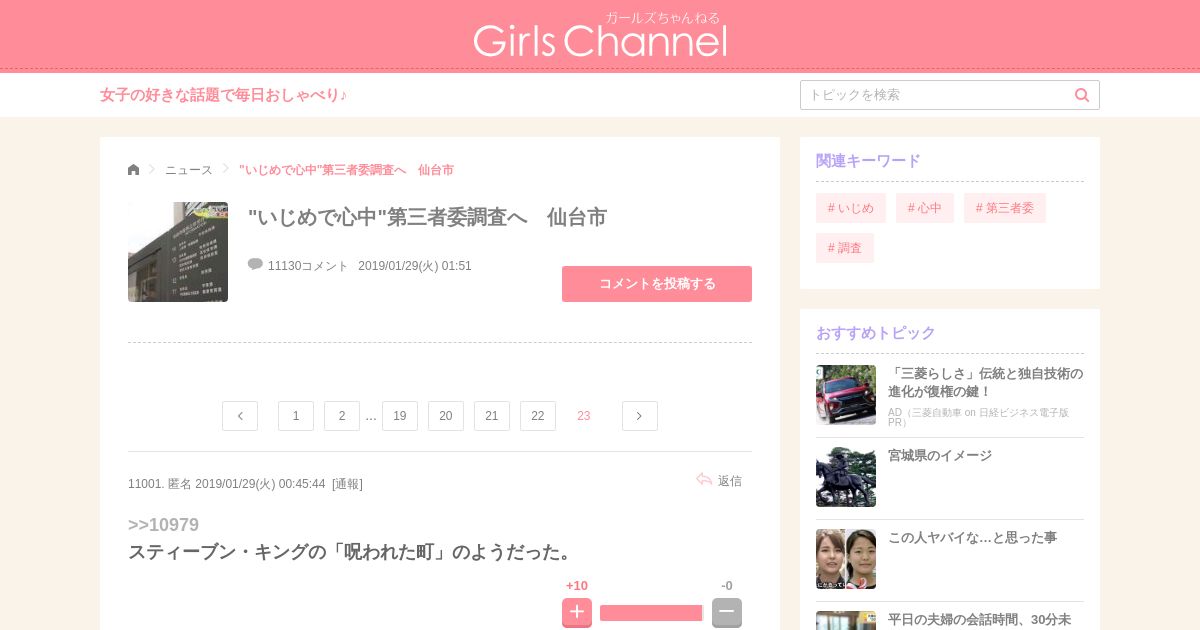The width and height of the screenshot is (1200, 630).
Task: Open ニュース breadcrumb category
Action: tap(189, 170)
